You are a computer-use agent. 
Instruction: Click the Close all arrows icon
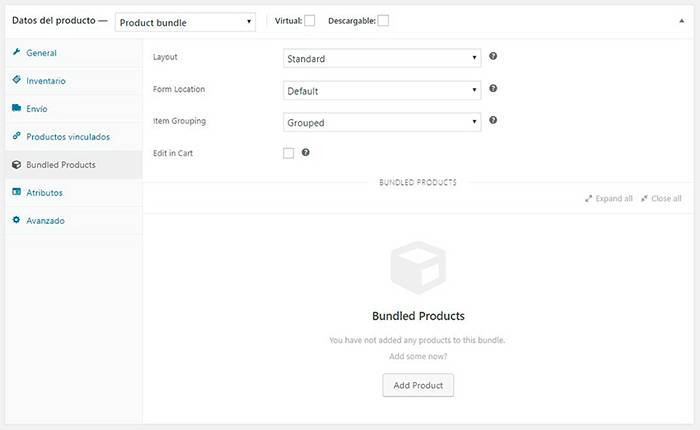pyautogui.click(x=644, y=199)
